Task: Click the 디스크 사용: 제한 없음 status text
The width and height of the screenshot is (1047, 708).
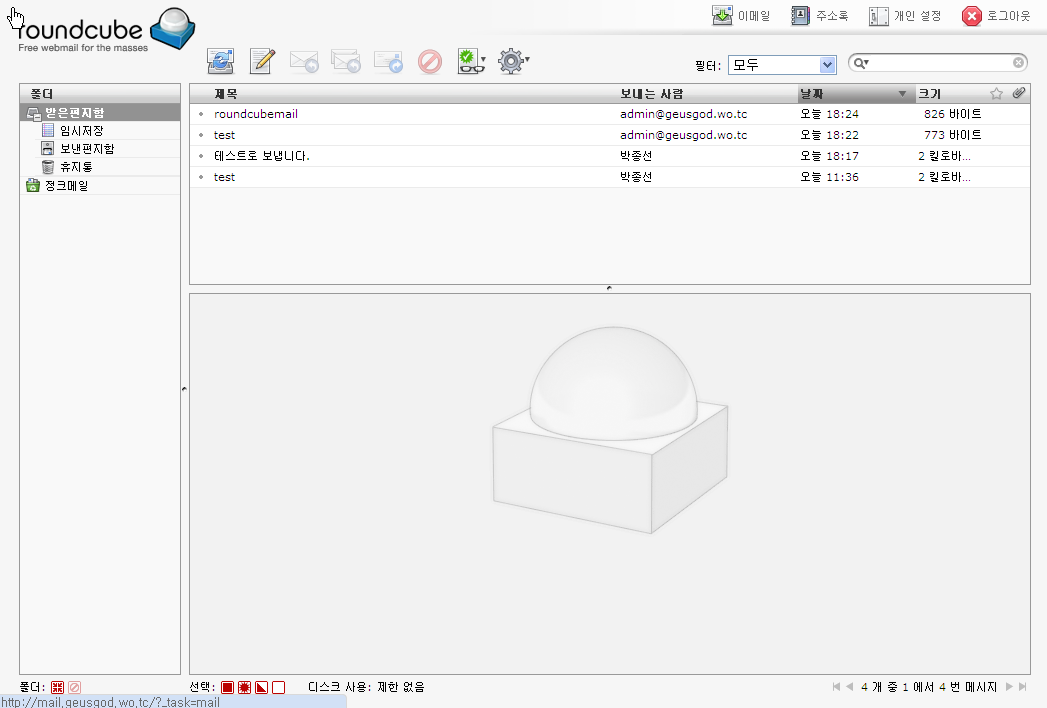Action: point(366,687)
